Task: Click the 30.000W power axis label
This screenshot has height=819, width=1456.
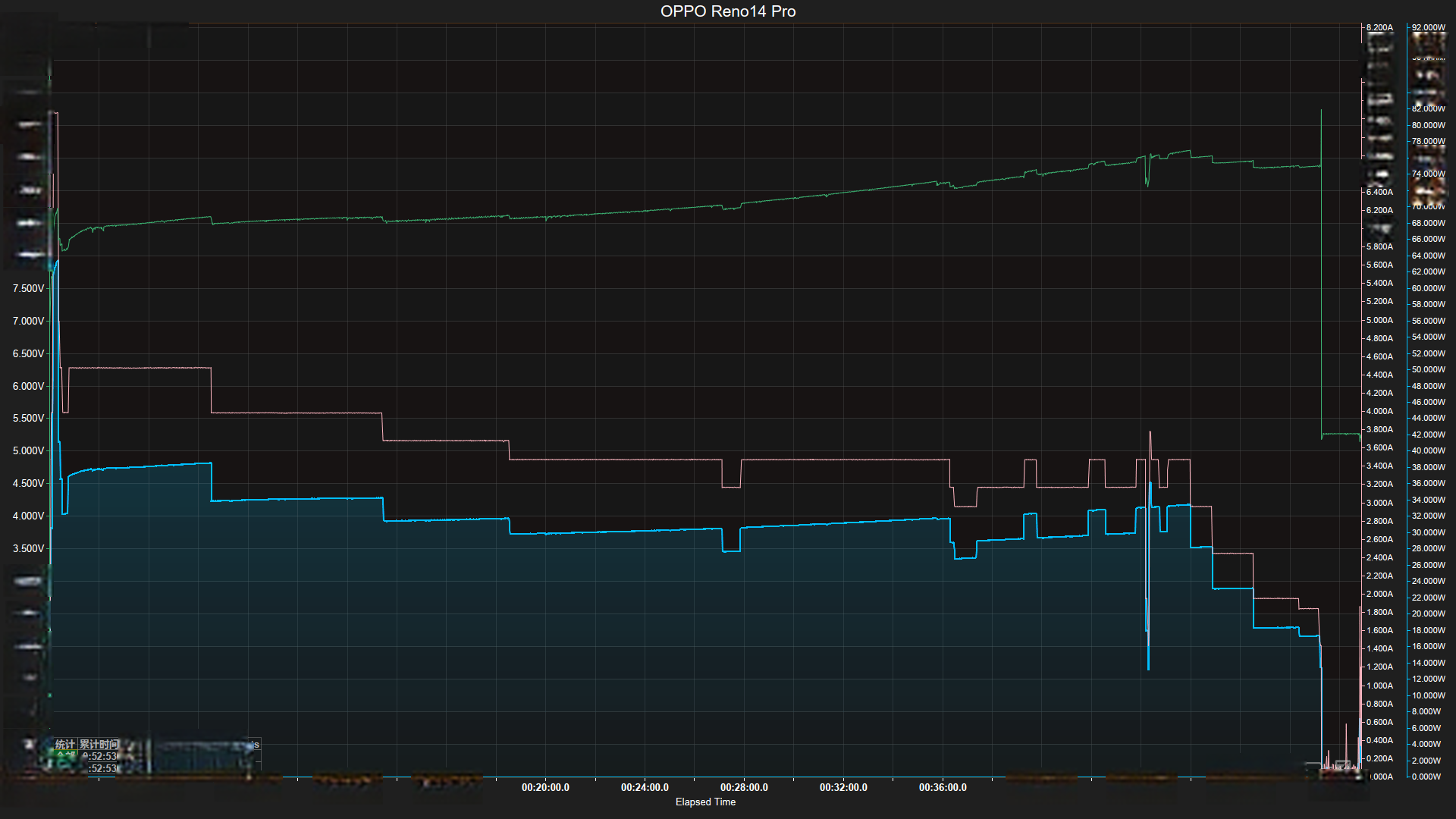Action: (x=1429, y=532)
